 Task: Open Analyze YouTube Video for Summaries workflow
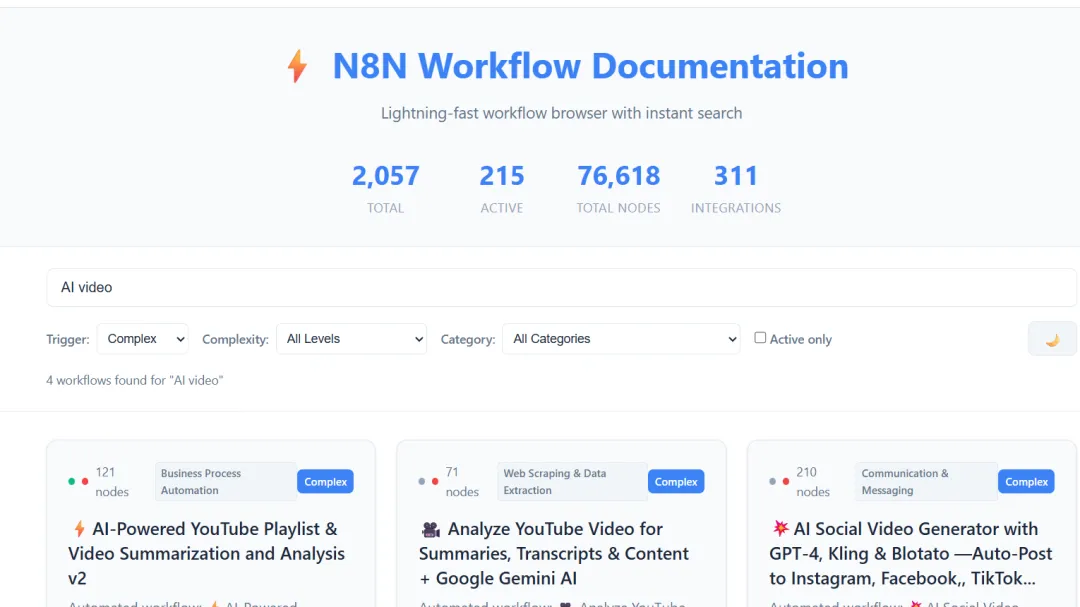pos(554,553)
